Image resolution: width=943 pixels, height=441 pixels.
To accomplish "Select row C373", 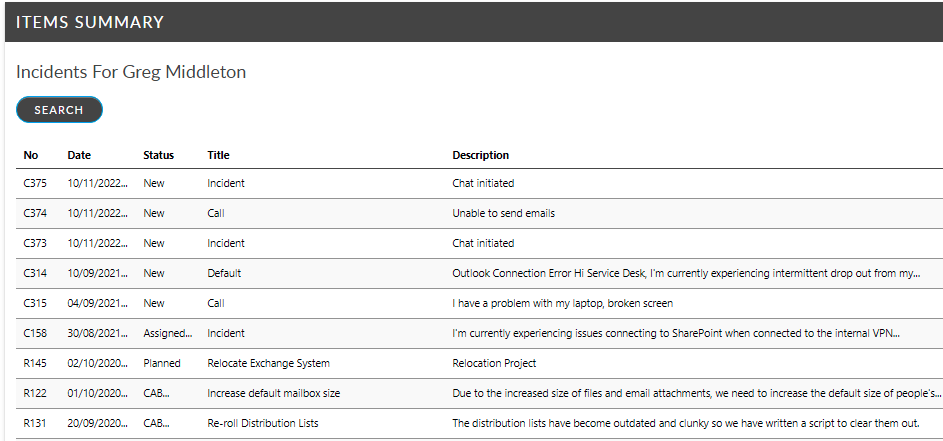I will click(35, 244).
